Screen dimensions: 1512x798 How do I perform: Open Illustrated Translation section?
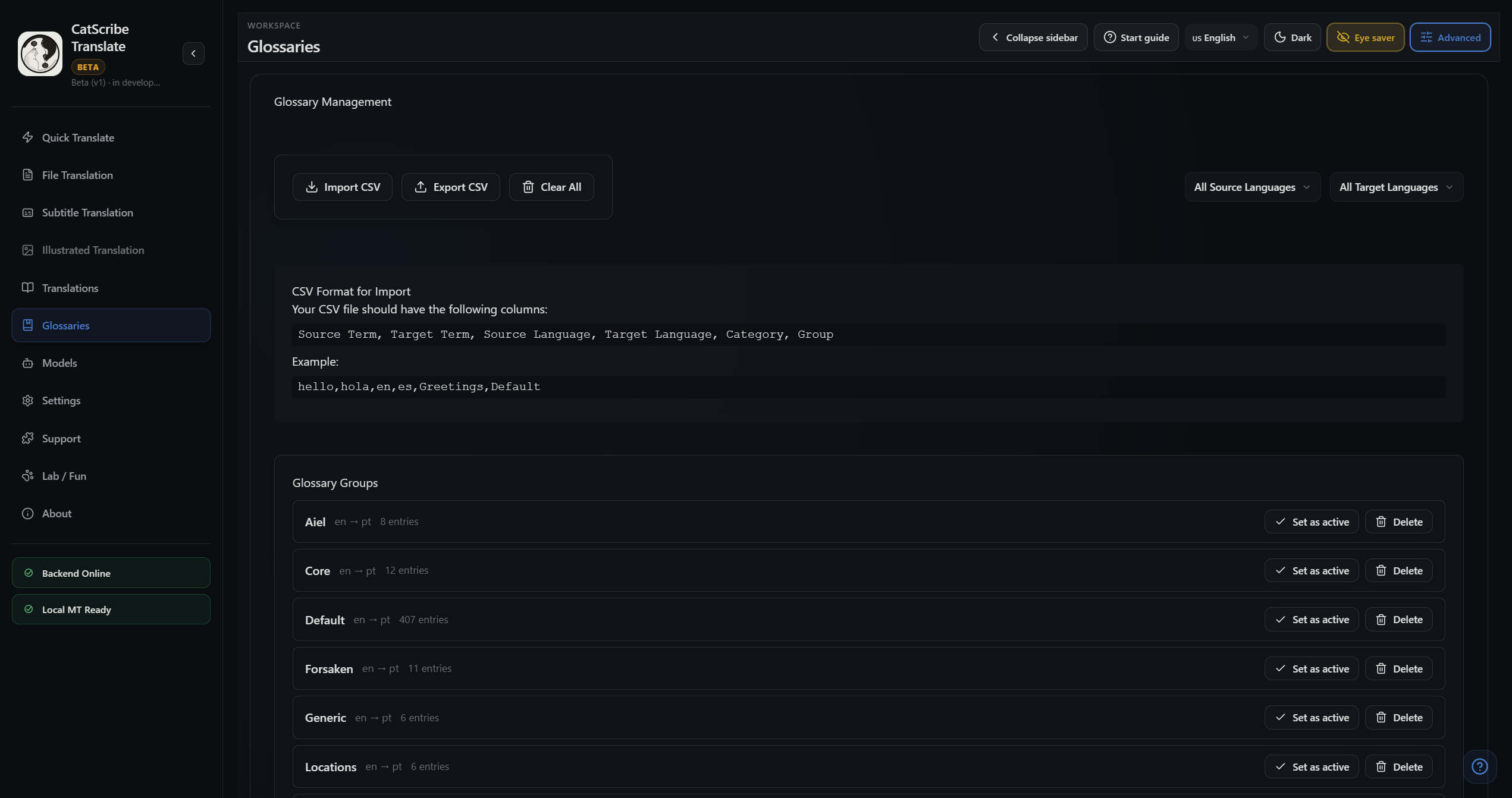coord(93,250)
